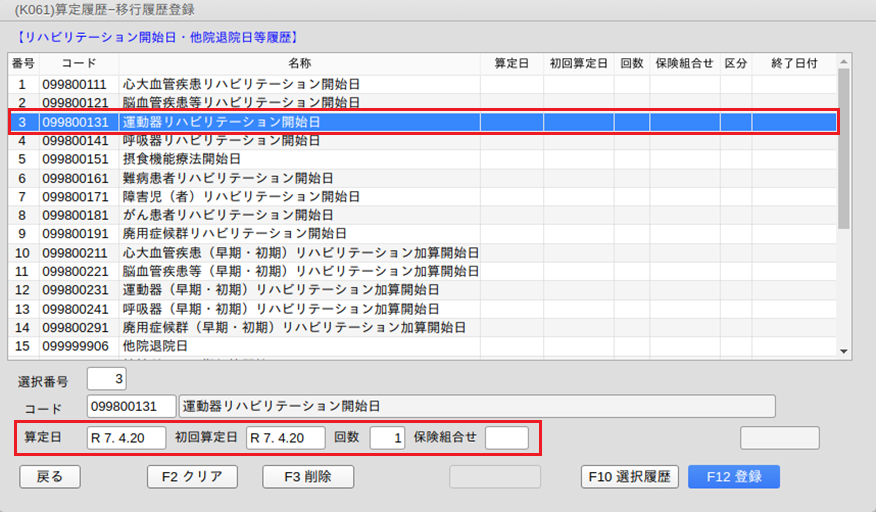Click the F3 削除 button

click(309, 477)
